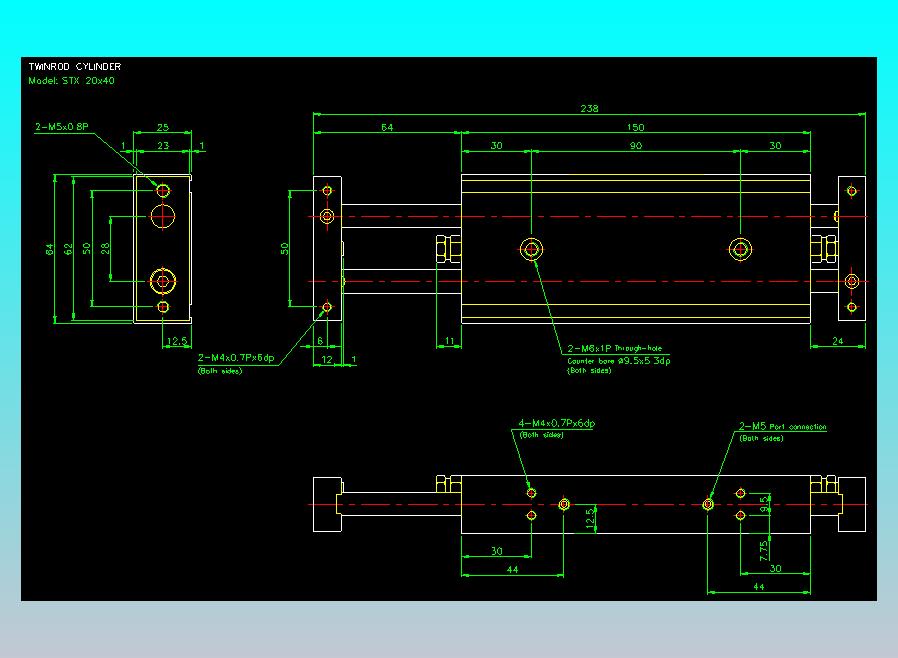Click the 7.75 vertical dimension
Screen dimensions: 898x658
pyautogui.click(x=763, y=551)
